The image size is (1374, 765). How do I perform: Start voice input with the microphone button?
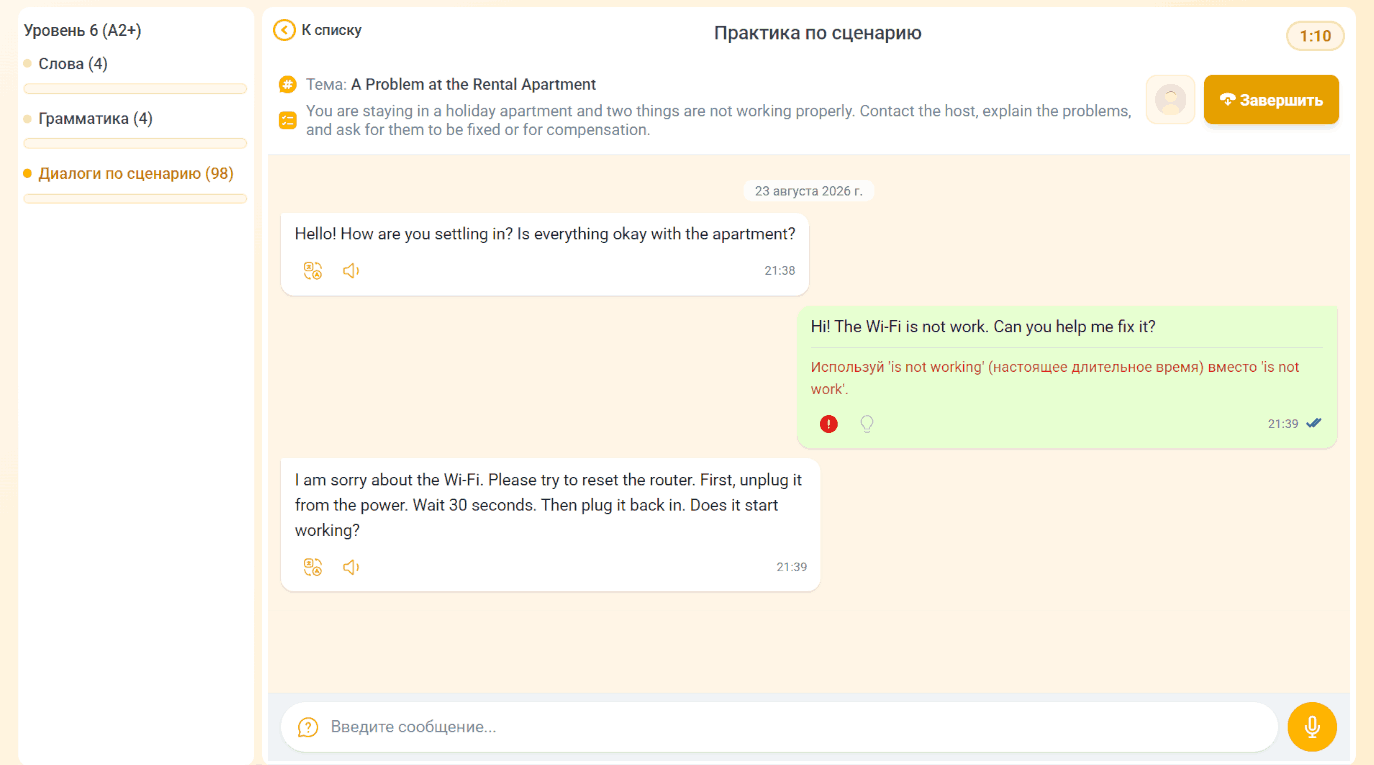pyautogui.click(x=1312, y=727)
